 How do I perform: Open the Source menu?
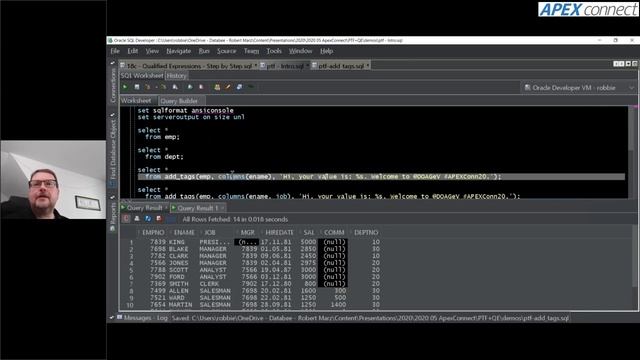(x=227, y=51)
